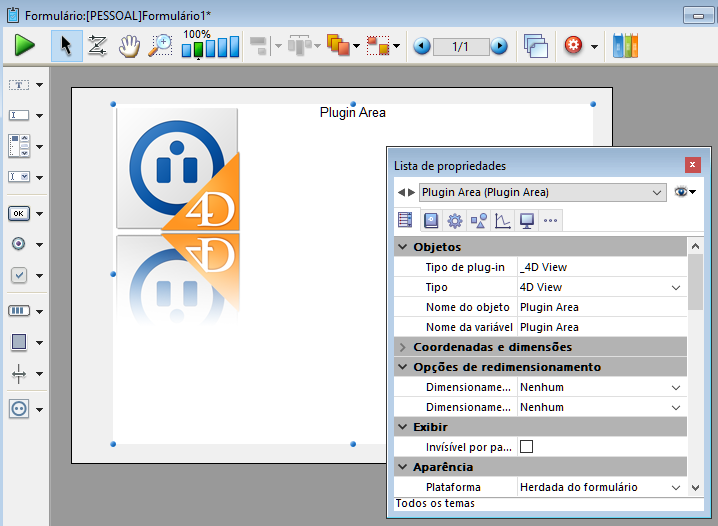Pick the plug-in area object tool

point(19,408)
